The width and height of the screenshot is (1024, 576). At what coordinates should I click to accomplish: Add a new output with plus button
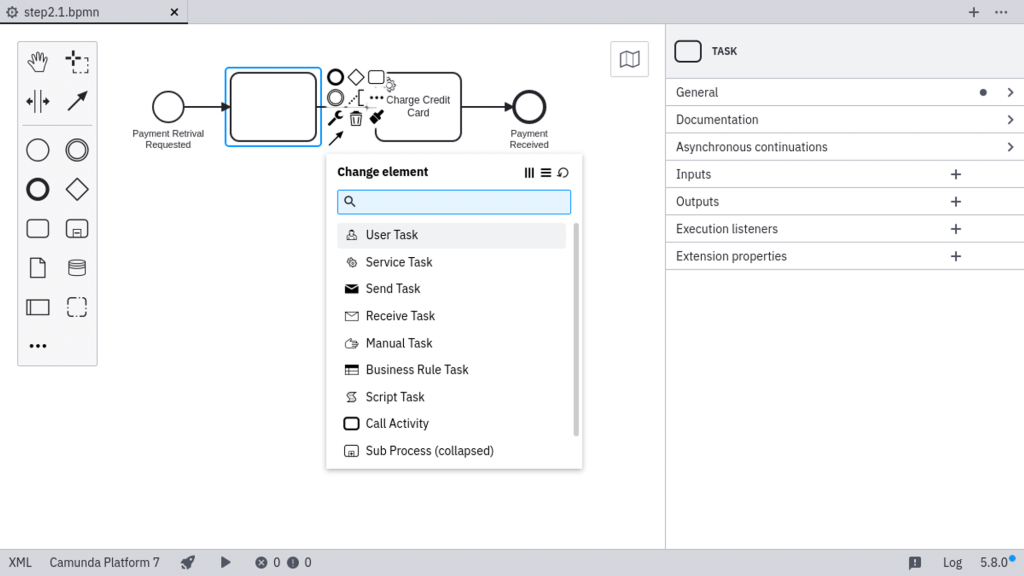955,202
